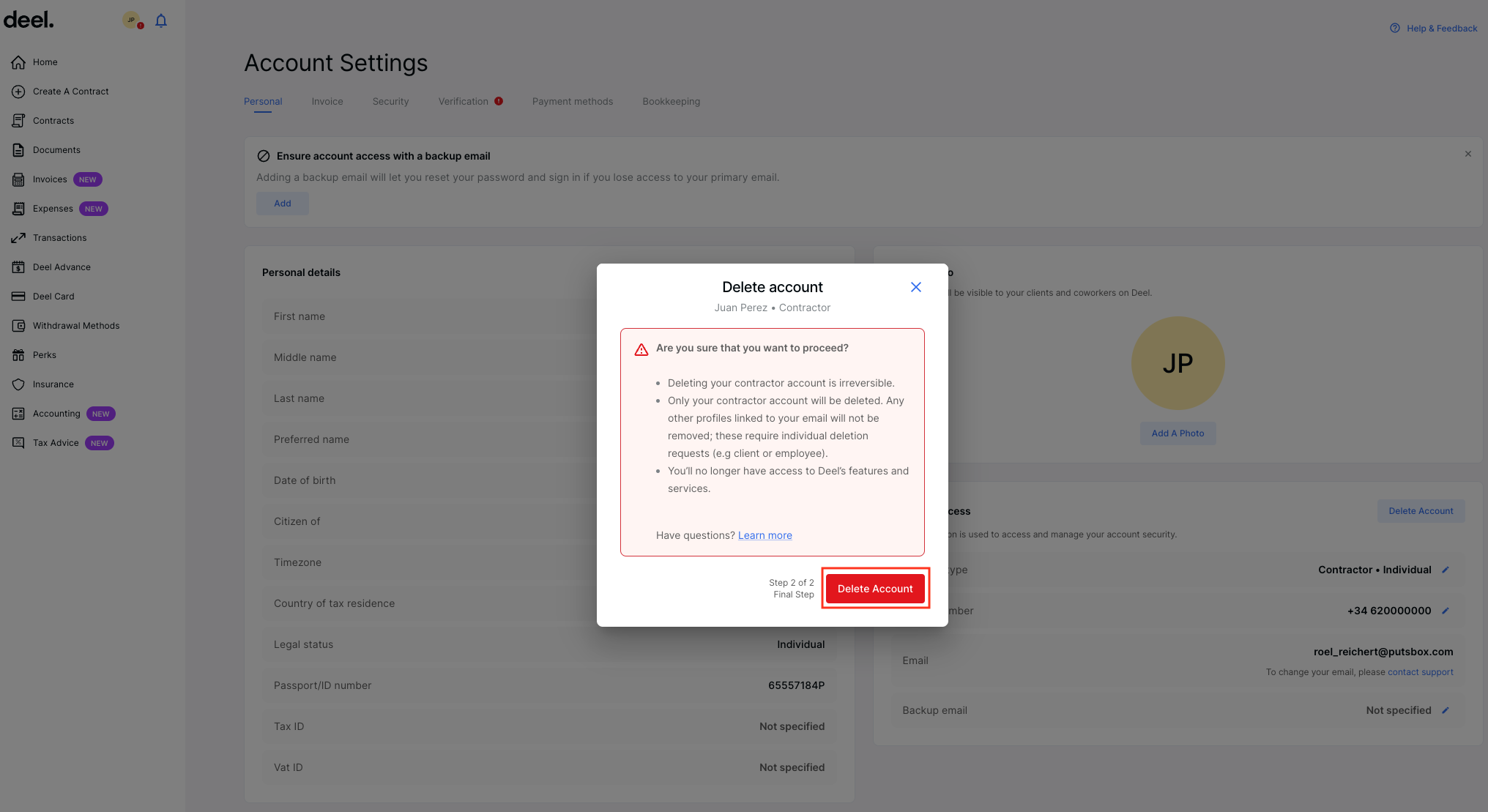Edit the backup email field
This screenshot has width=1488, height=812.
[1445, 710]
